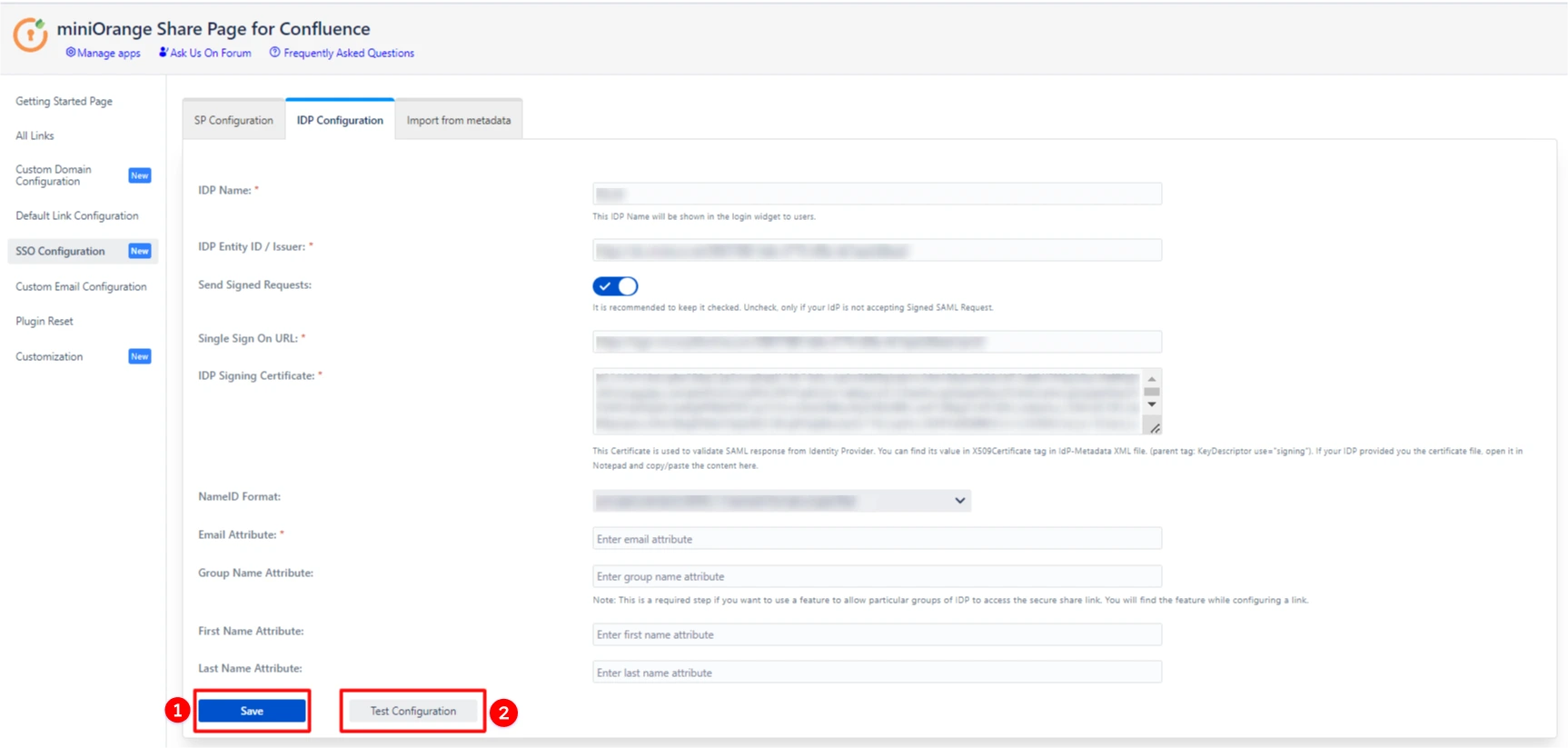Image resolution: width=1568 pixels, height=748 pixels.
Task: Click the Test Configuration button
Action: [413, 712]
